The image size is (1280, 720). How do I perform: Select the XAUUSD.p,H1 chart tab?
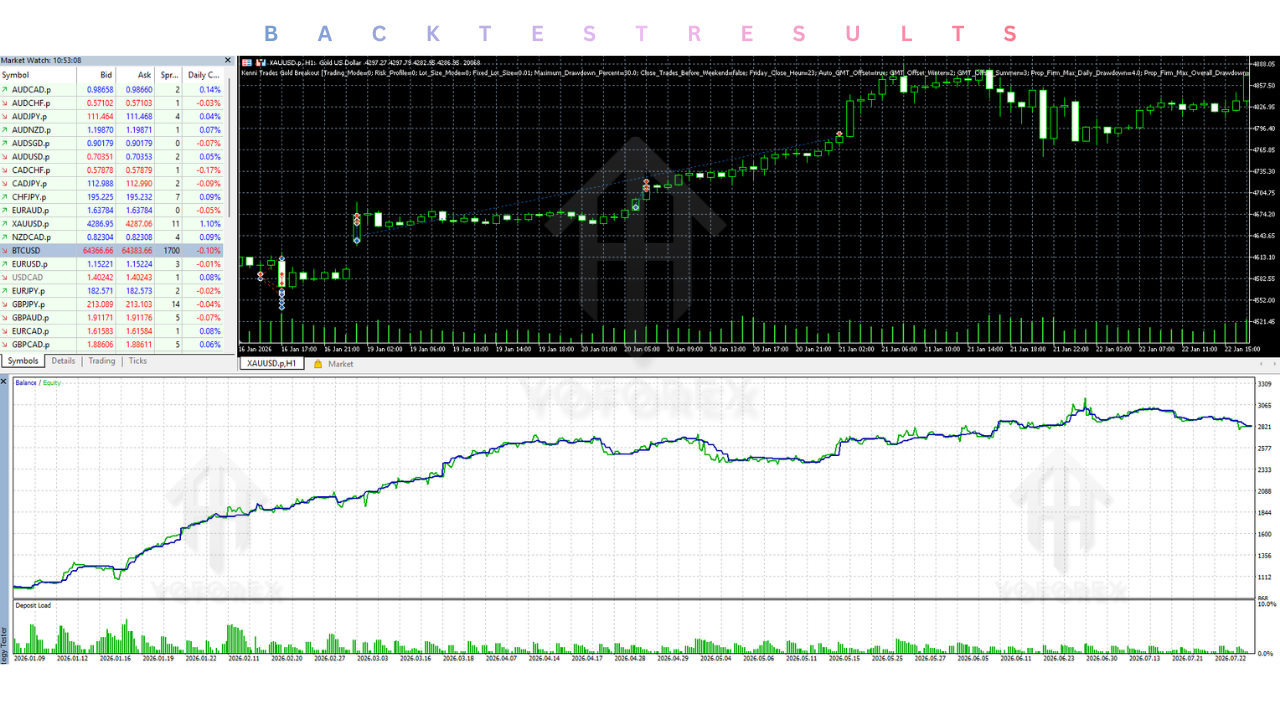(272, 364)
